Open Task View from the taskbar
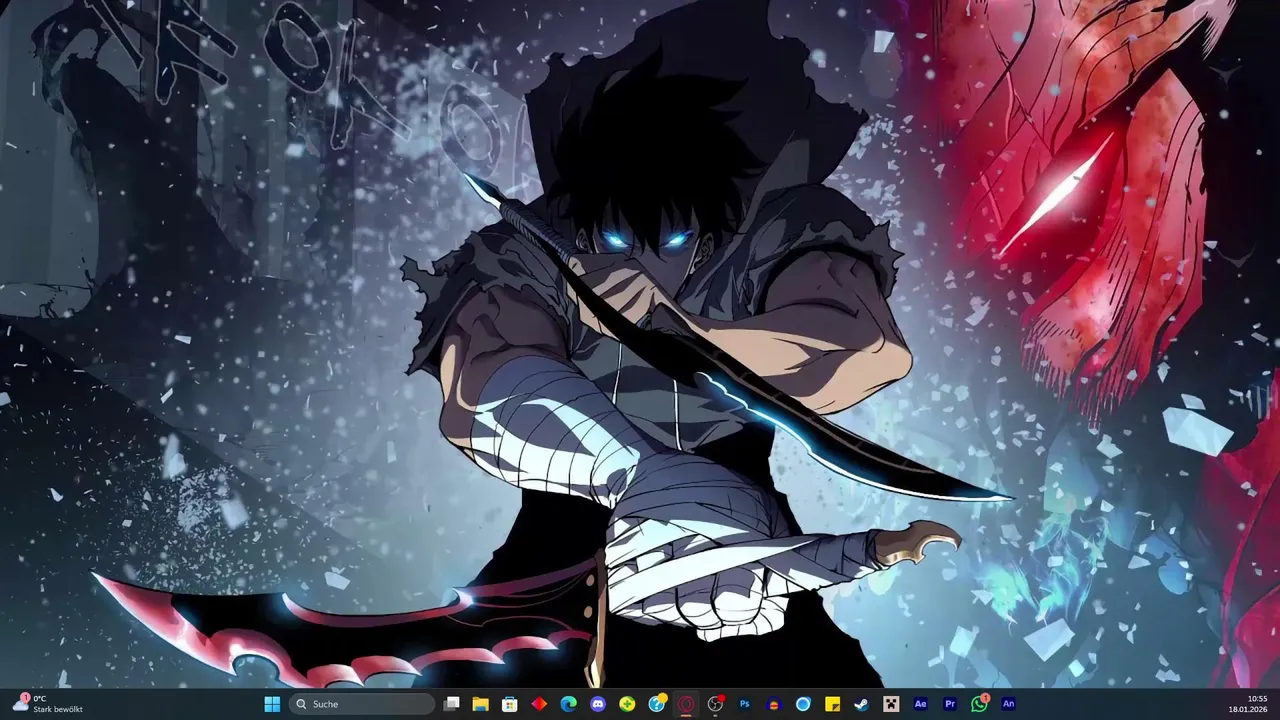The height and width of the screenshot is (720, 1280). [x=452, y=704]
